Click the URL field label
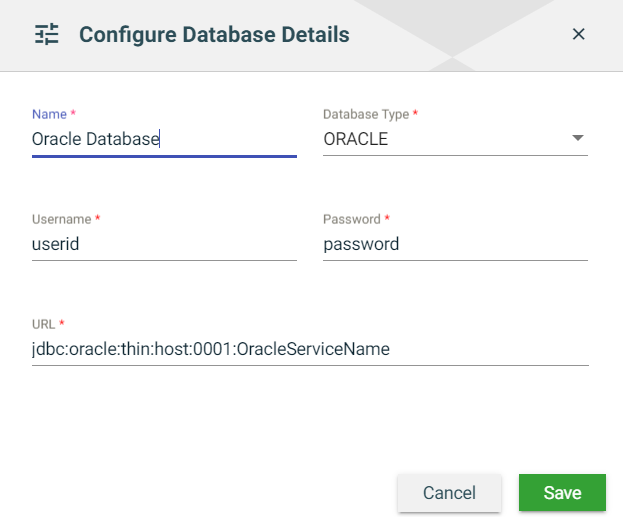 pos(44,324)
